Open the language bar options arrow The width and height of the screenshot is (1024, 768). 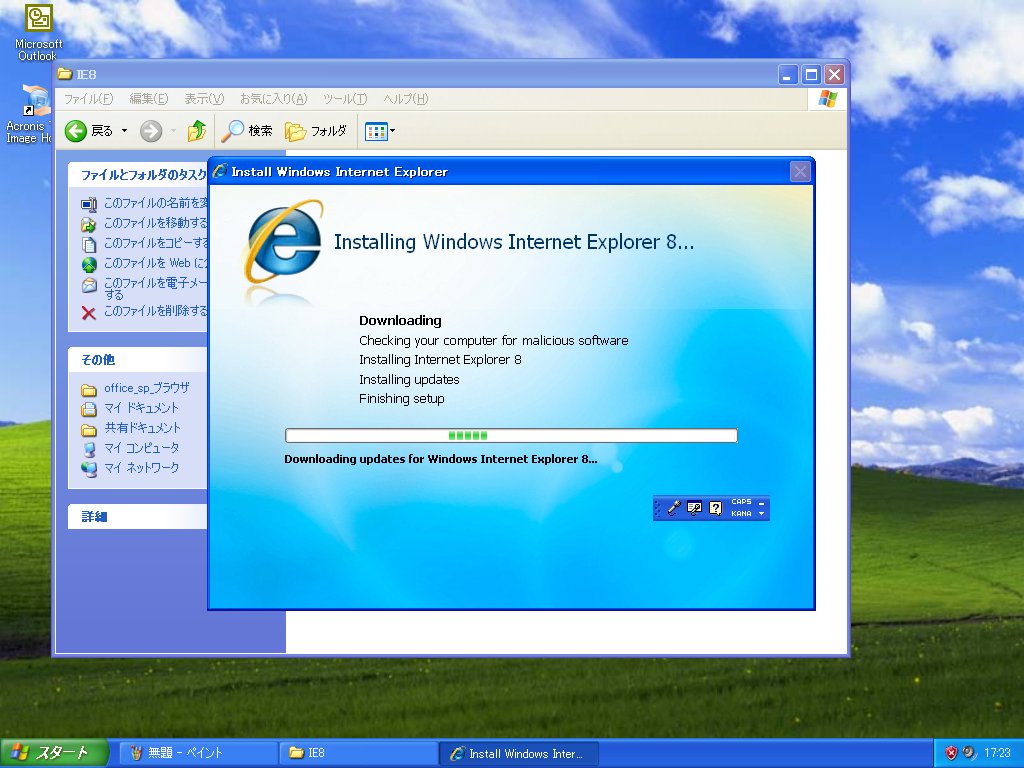(761, 514)
